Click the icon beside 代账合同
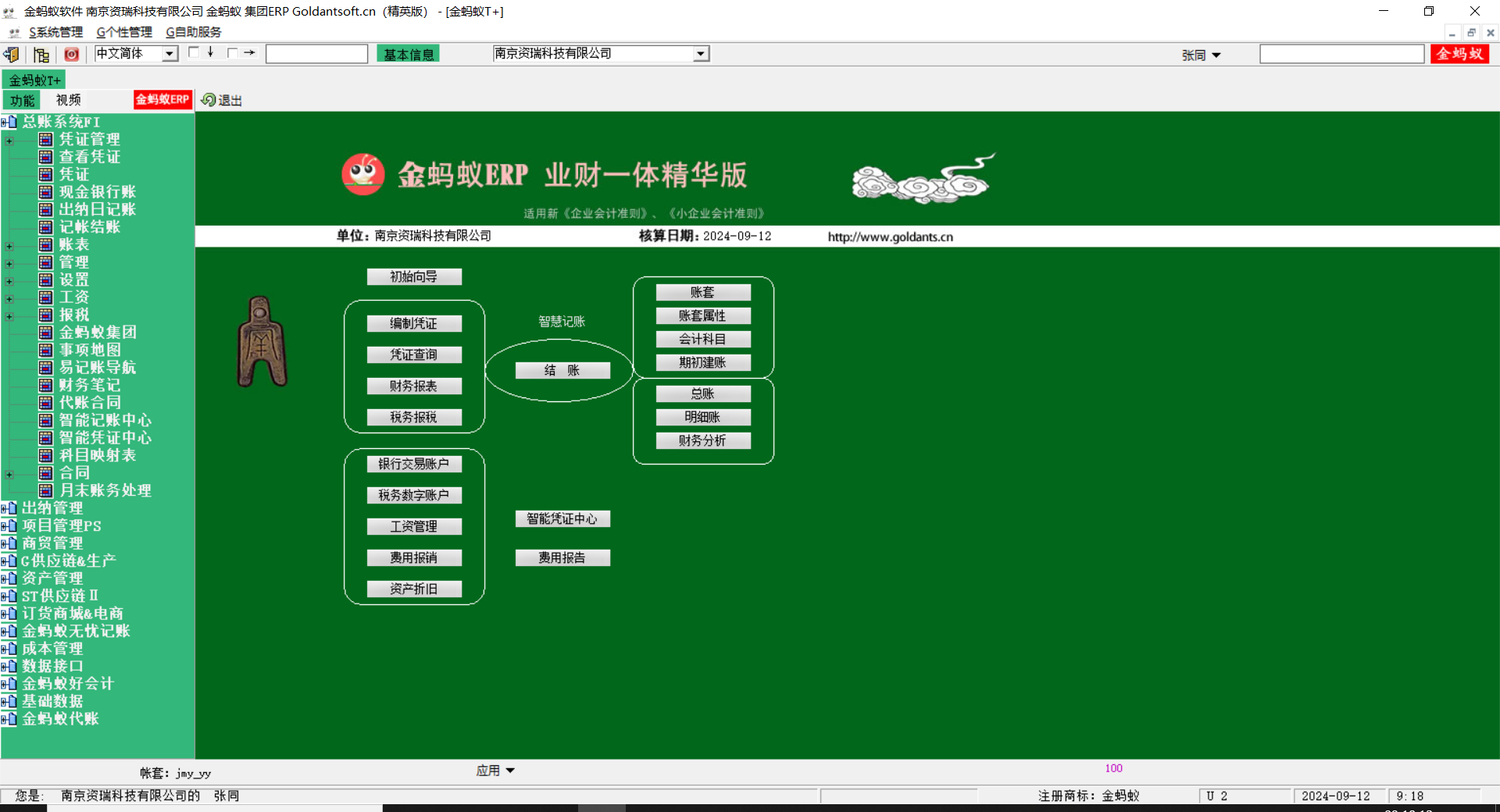 point(46,403)
